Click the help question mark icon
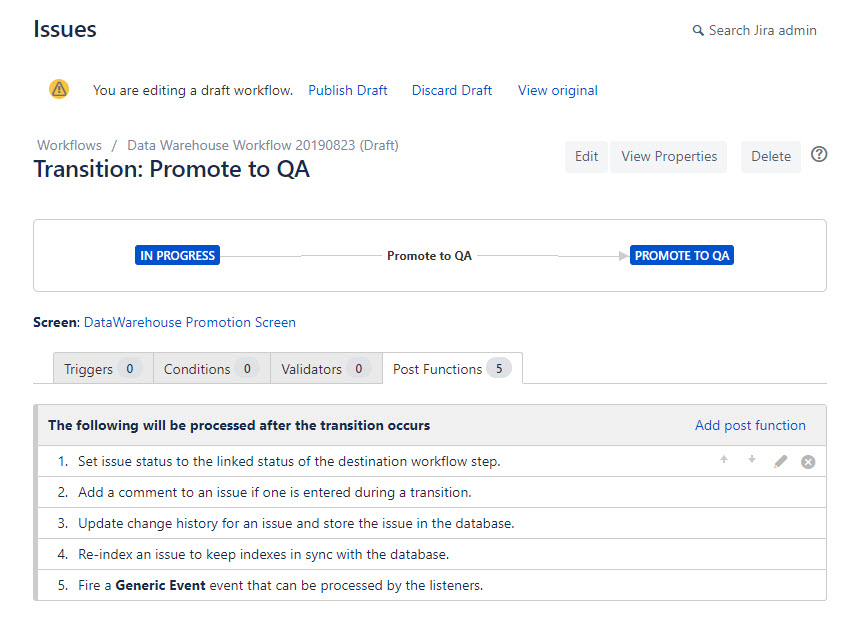Image resolution: width=858 pixels, height=635 pixels. 819,154
